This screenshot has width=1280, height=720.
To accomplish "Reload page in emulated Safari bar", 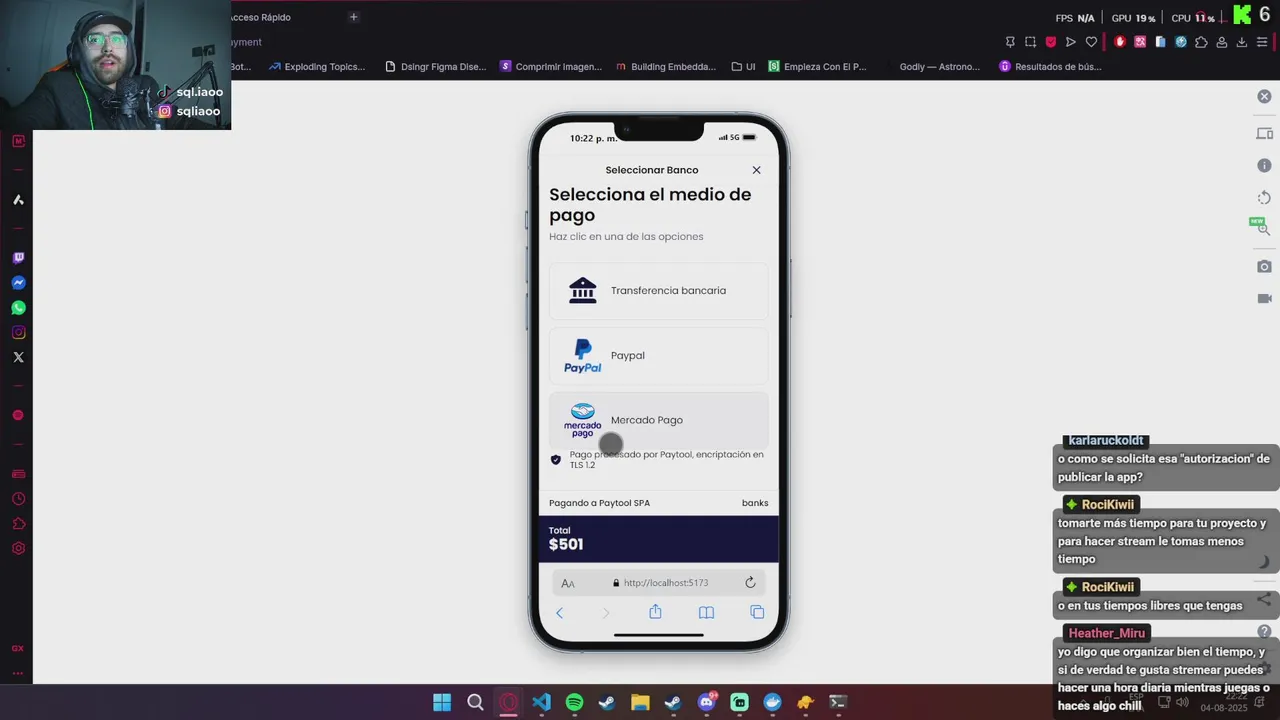I will point(750,583).
